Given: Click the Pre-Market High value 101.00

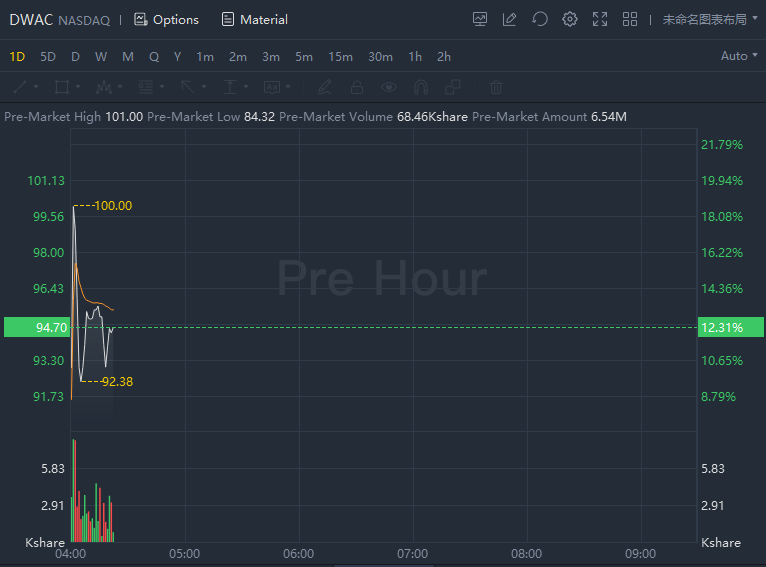Looking at the screenshot, I should tap(124, 117).
